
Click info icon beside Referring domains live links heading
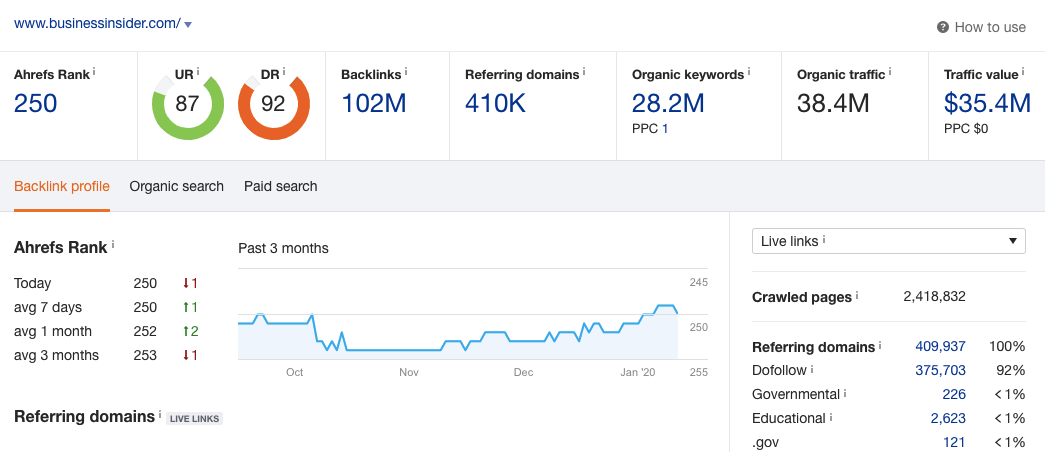click(160, 414)
